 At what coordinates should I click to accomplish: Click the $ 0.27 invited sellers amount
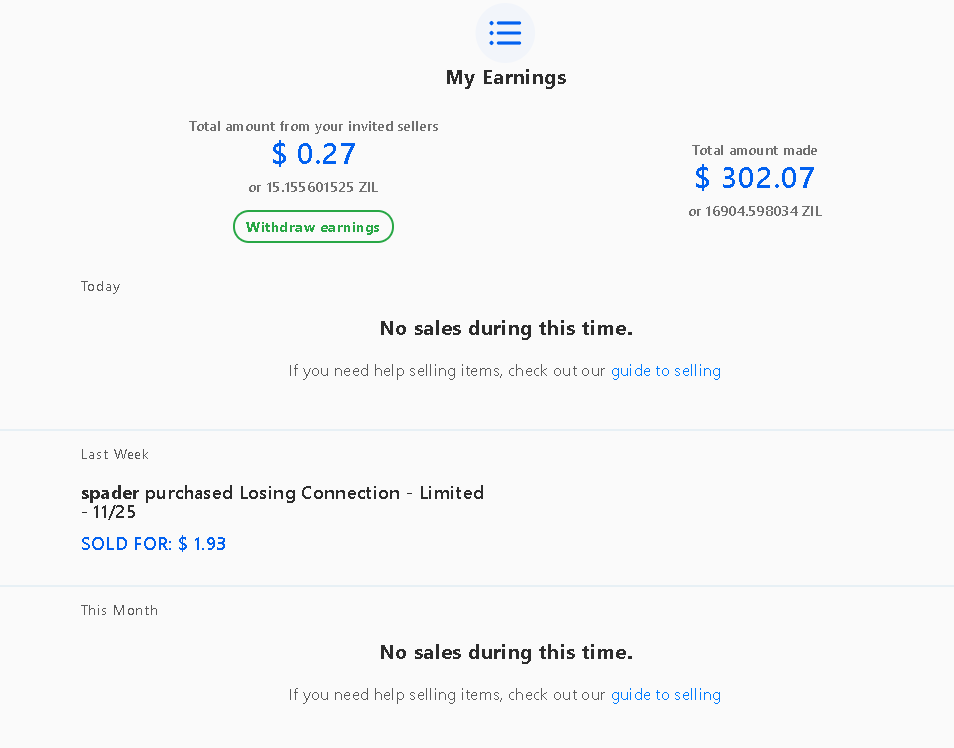point(313,153)
